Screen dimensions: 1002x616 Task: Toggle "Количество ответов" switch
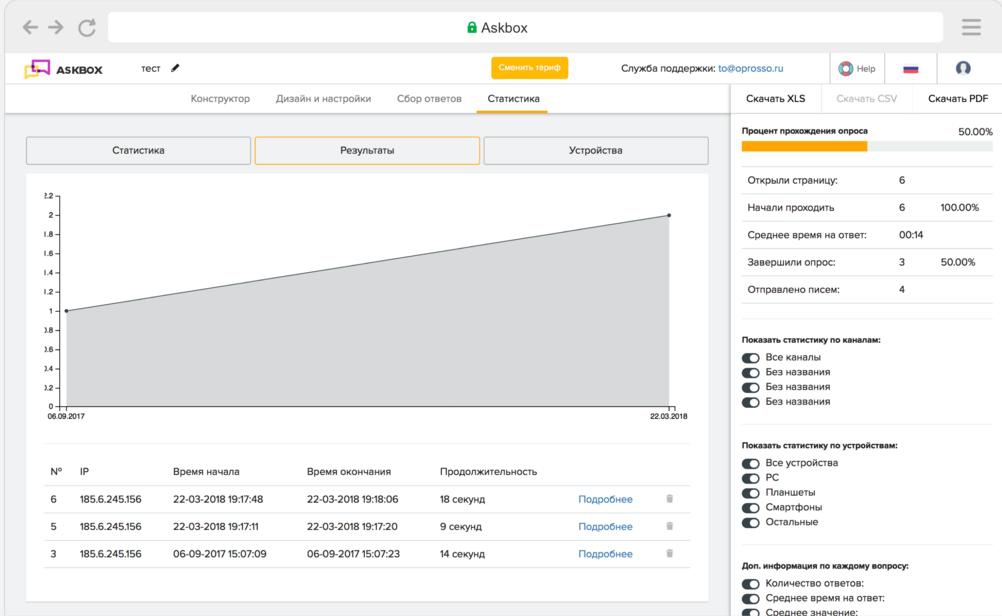point(750,583)
